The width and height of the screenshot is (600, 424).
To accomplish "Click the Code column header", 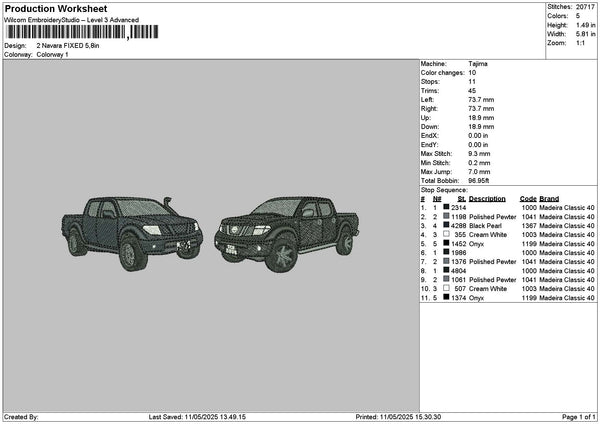I will click(528, 199).
